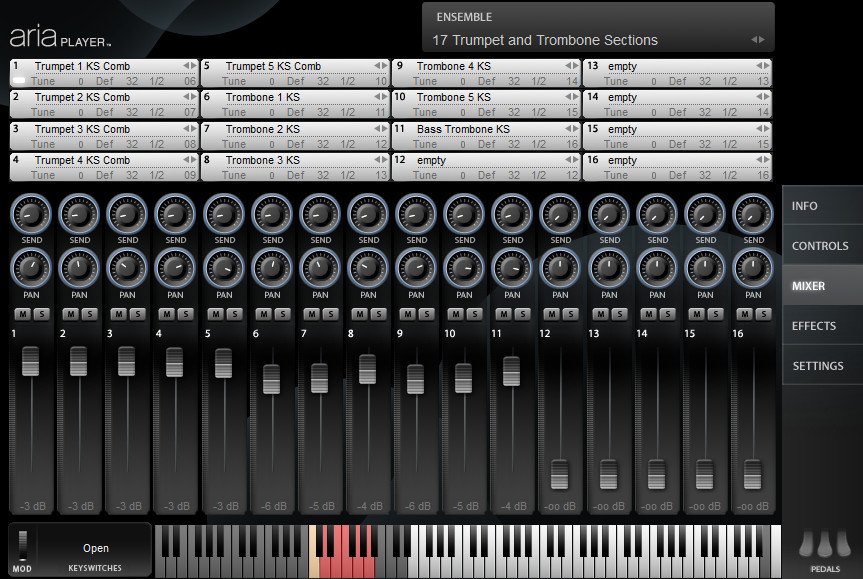This screenshot has width=863, height=579.
Task: Open instrument arrows for Trumpet 3 KS Comb
Action: click(189, 128)
